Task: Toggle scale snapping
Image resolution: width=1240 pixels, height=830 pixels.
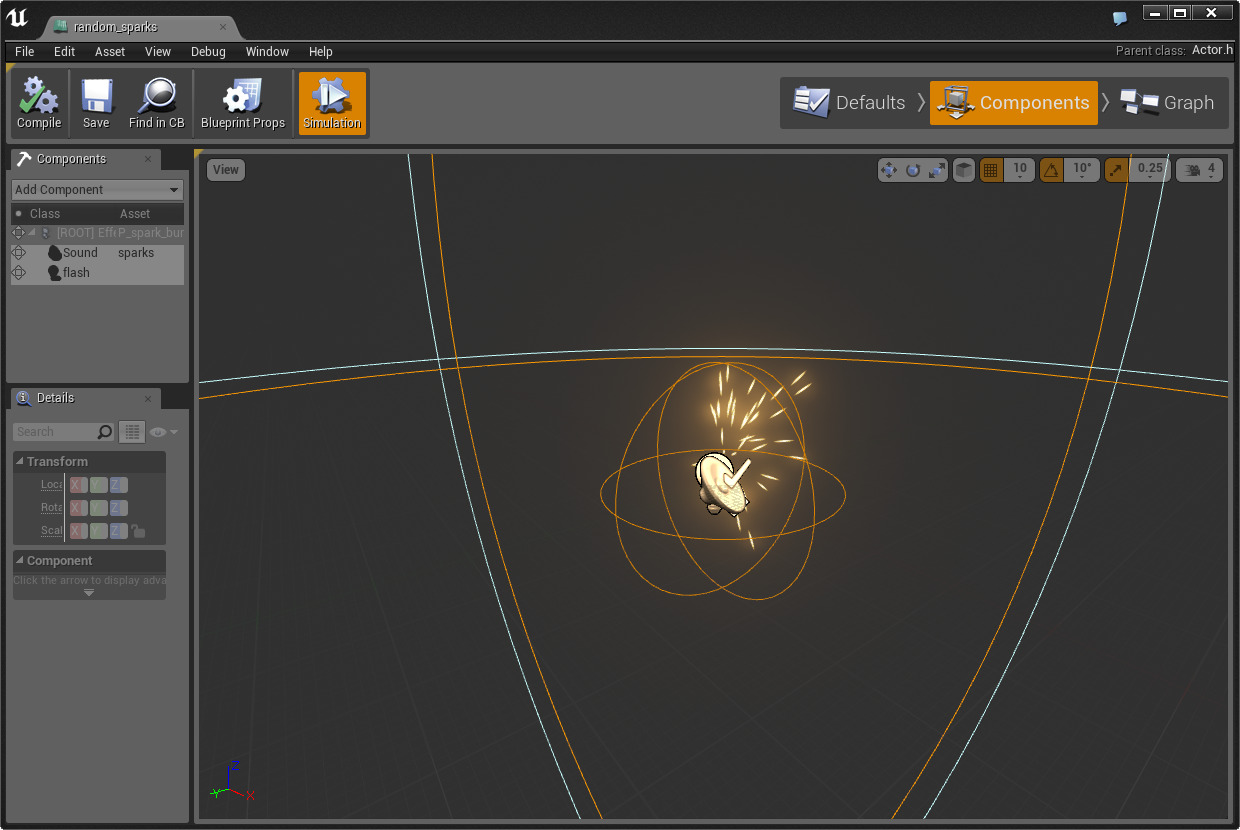Action: [x=1116, y=170]
